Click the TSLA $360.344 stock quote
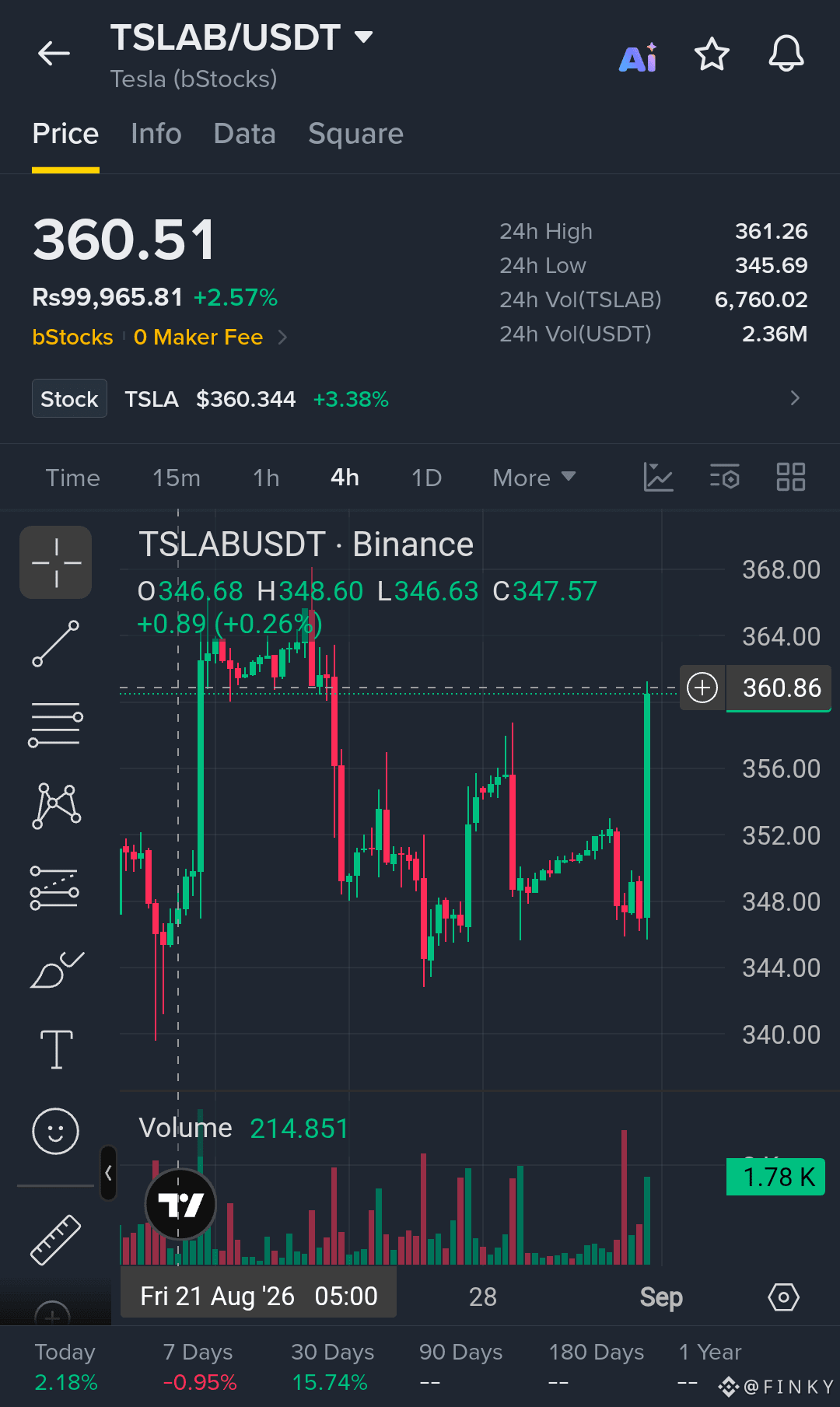Screen dimensions: 840x1407 [210, 399]
